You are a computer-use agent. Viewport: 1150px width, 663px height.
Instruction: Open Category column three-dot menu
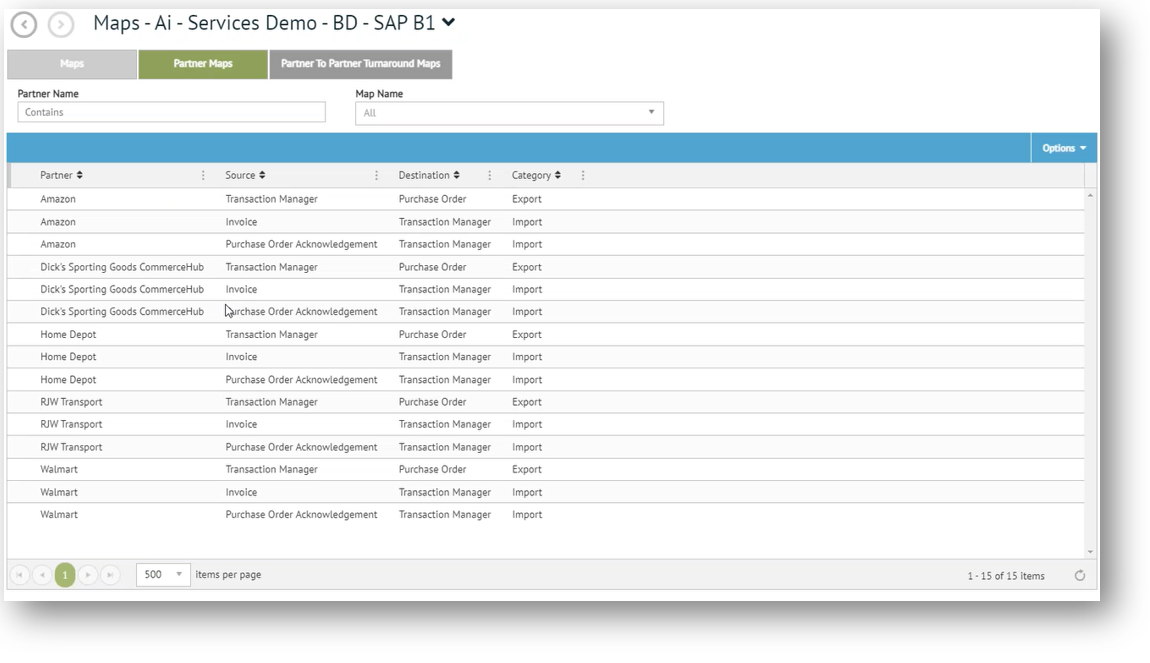coord(583,176)
